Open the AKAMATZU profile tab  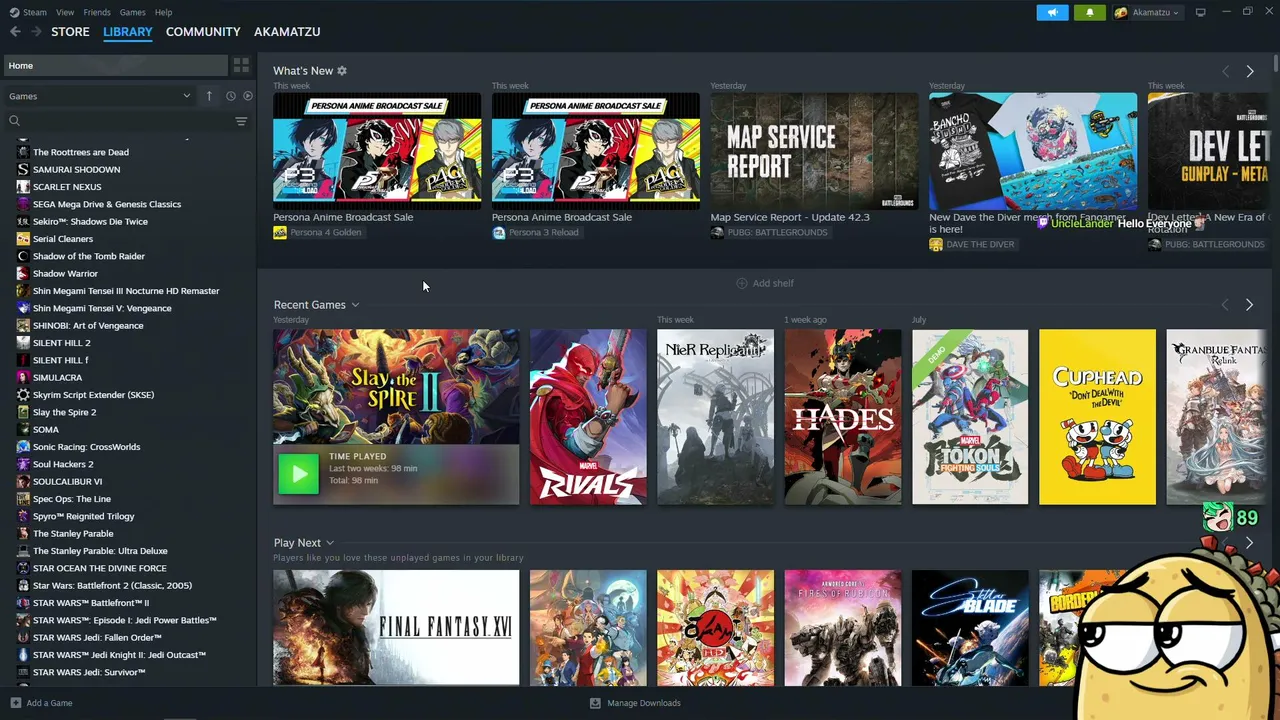tap(287, 32)
